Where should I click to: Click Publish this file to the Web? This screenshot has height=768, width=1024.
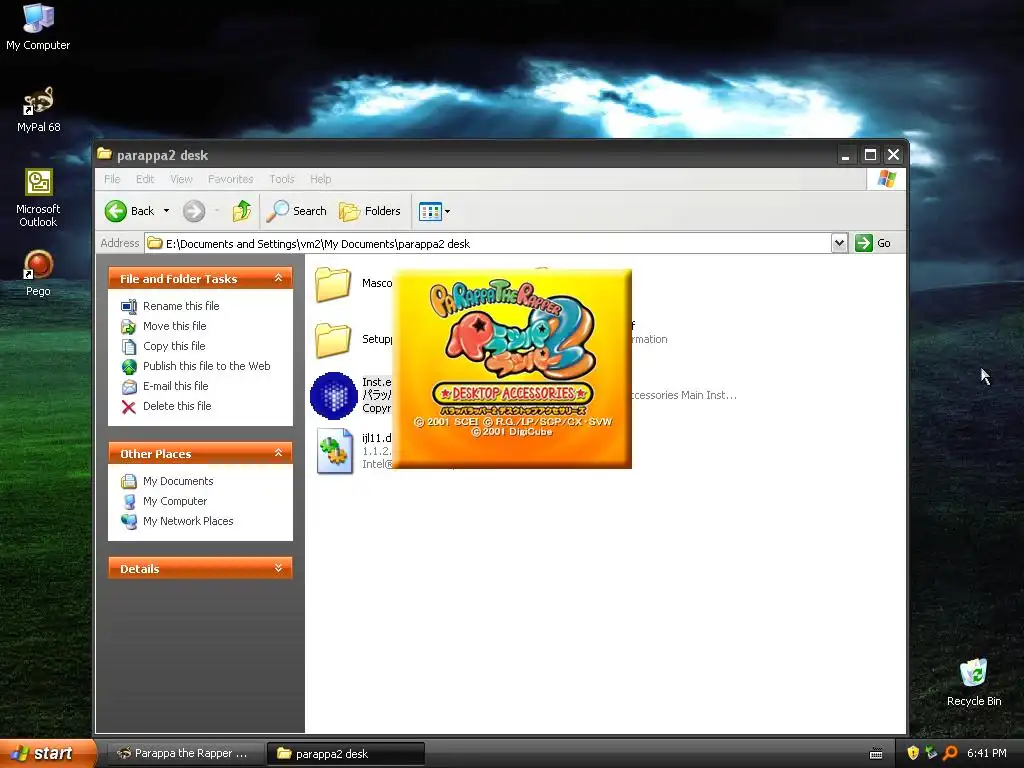pos(206,366)
